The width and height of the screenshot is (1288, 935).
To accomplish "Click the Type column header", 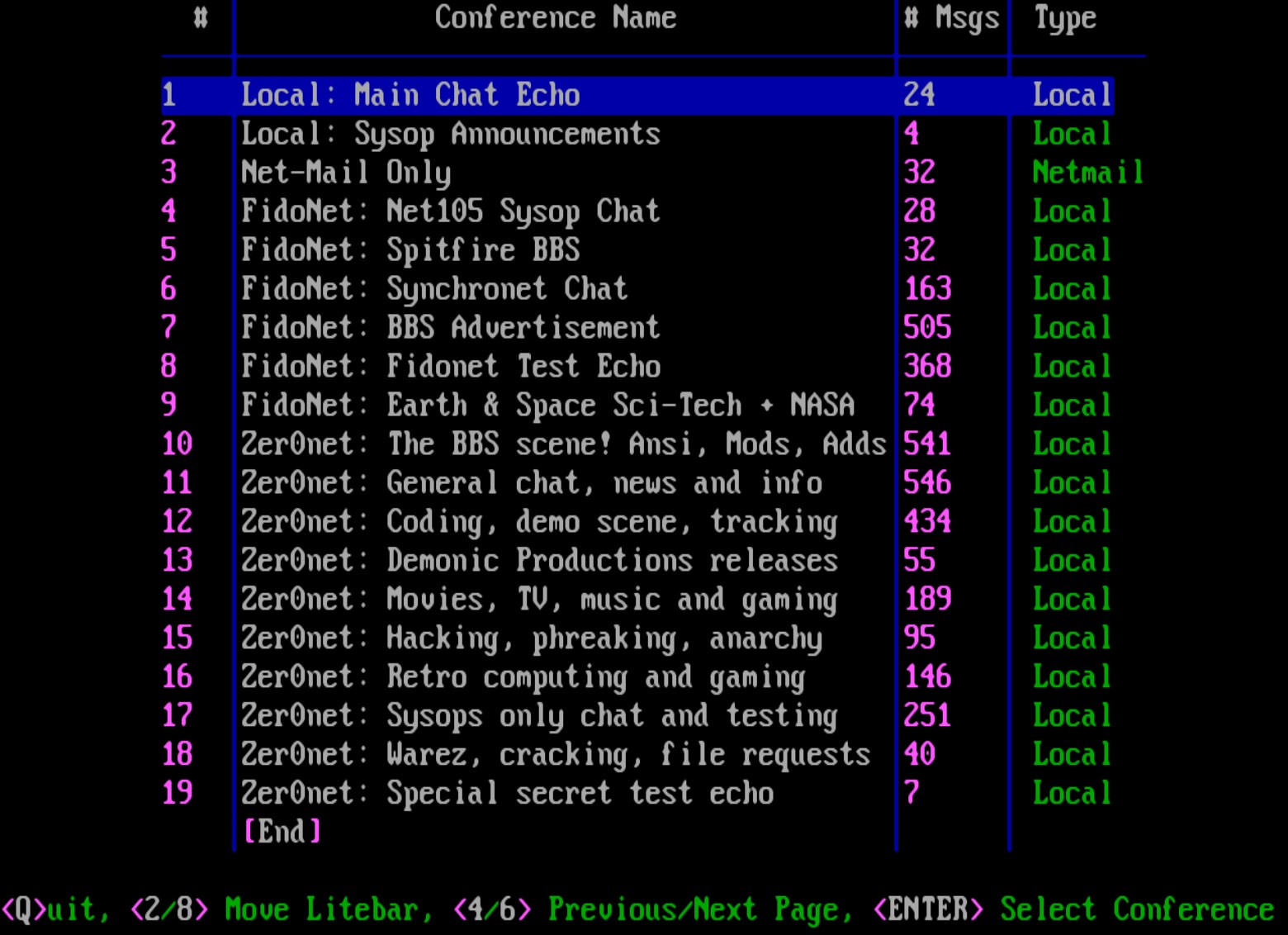I will point(1065,18).
